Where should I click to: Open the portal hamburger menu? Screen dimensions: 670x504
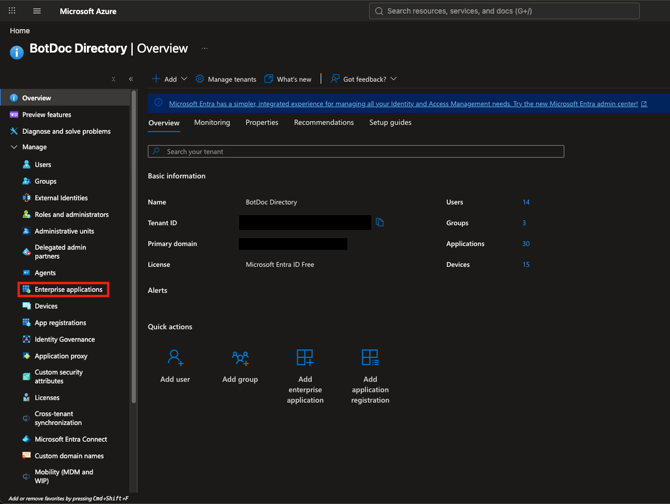pos(37,11)
